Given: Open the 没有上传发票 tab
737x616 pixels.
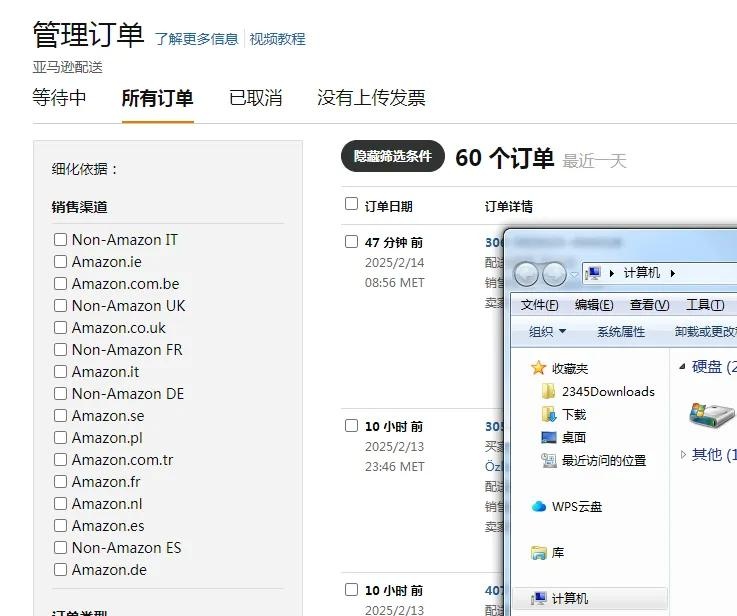Looking at the screenshot, I should pos(371,98).
